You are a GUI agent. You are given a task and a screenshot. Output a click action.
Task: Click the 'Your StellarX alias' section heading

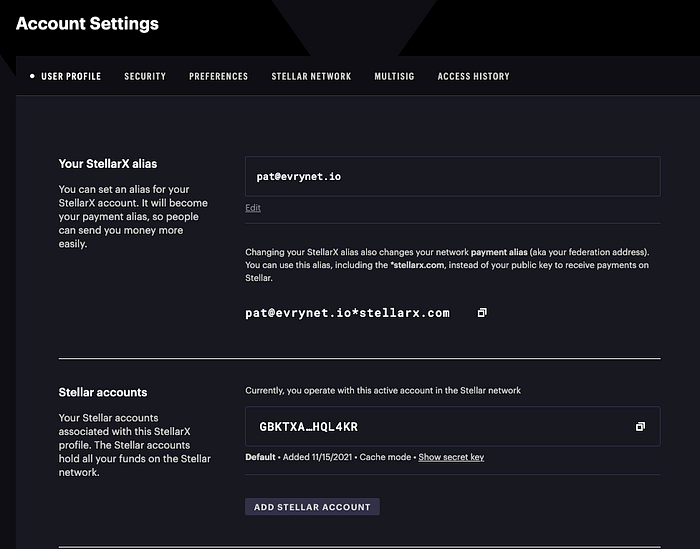pos(108,164)
